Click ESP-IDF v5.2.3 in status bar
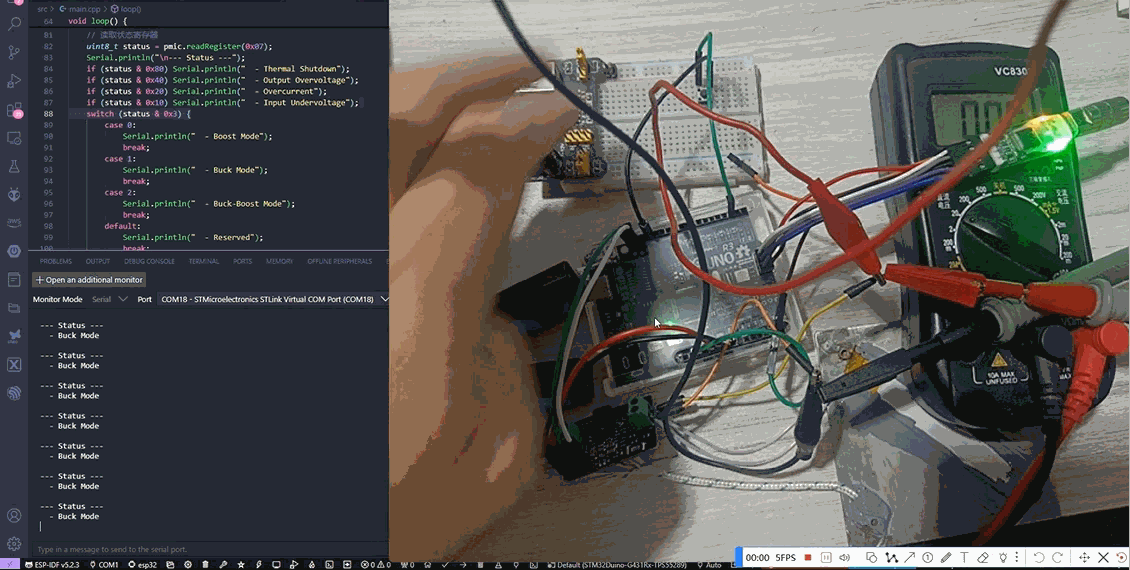1130x570 pixels. click(x=56, y=565)
